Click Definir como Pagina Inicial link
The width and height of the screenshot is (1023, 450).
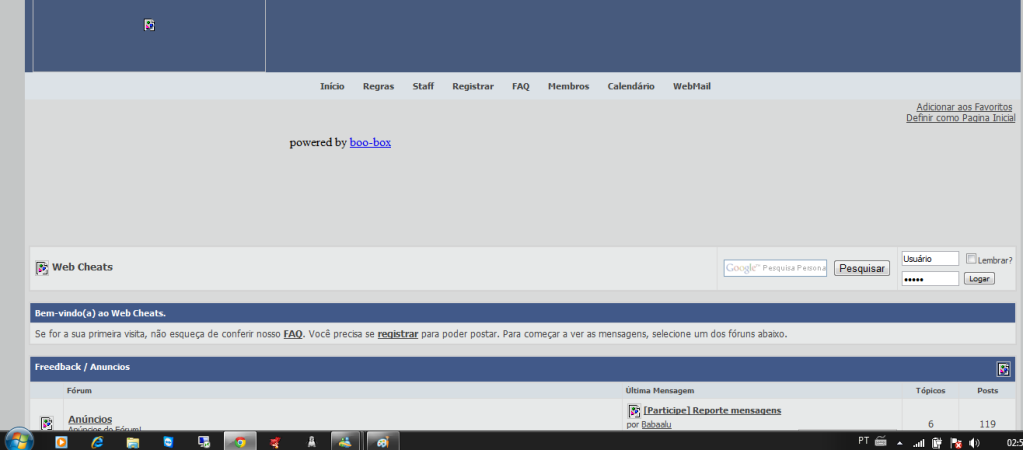[960, 118]
